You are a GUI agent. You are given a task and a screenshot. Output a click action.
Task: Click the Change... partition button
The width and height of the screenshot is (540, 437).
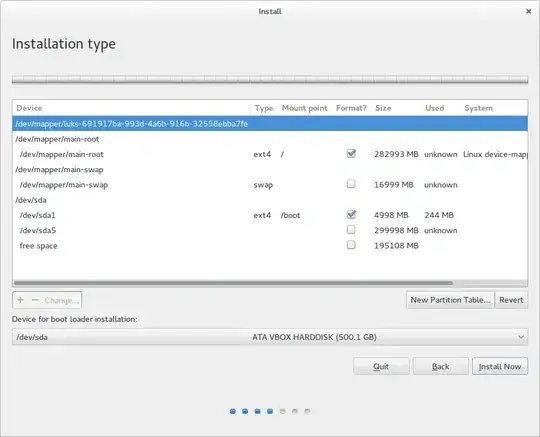coord(62,300)
